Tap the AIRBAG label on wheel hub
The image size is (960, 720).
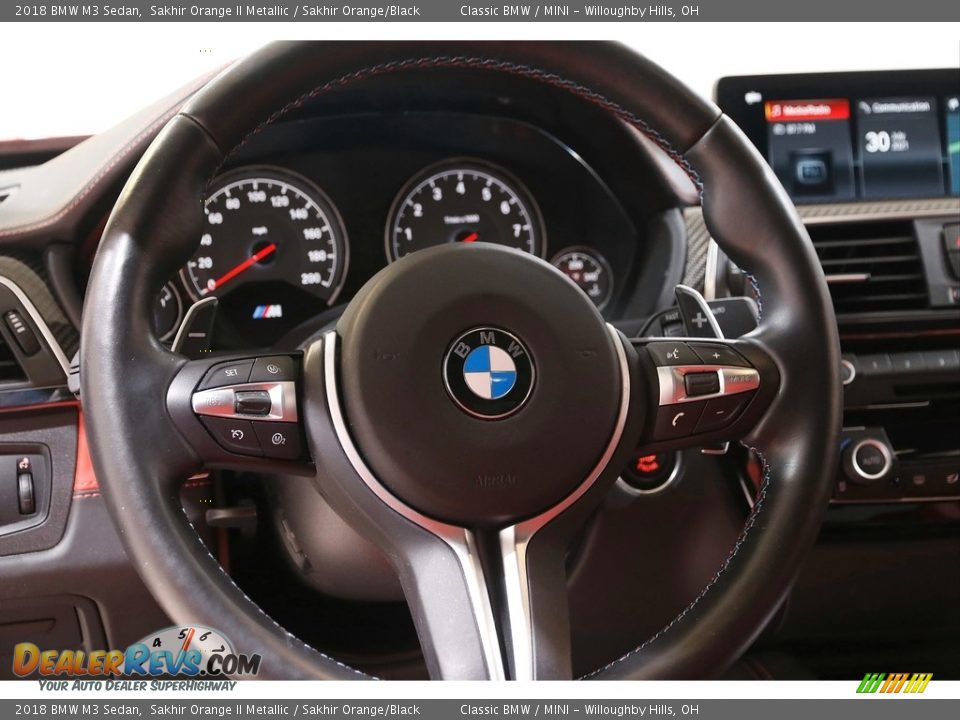(497, 481)
